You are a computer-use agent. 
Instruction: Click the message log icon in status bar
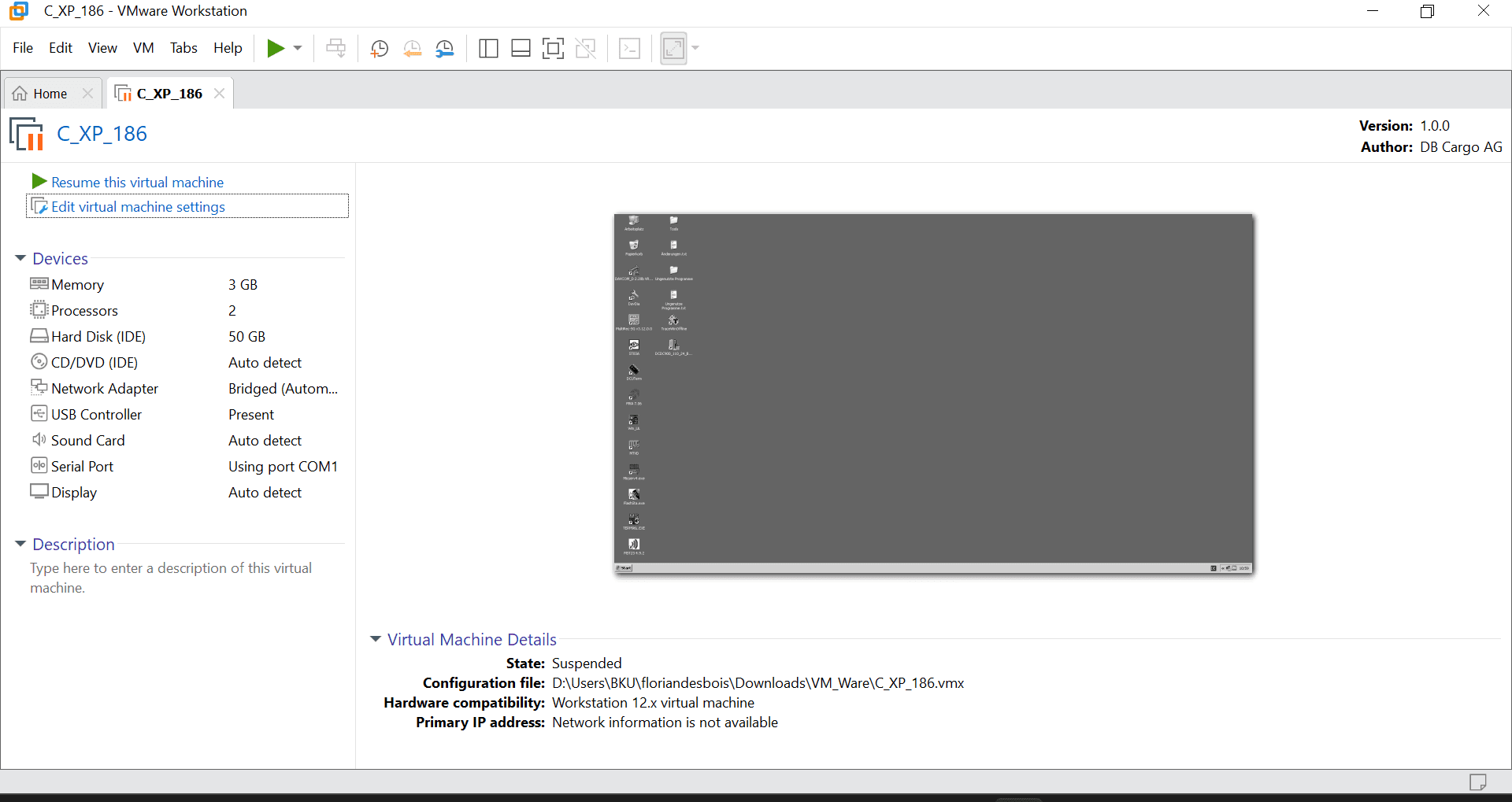click(1477, 782)
